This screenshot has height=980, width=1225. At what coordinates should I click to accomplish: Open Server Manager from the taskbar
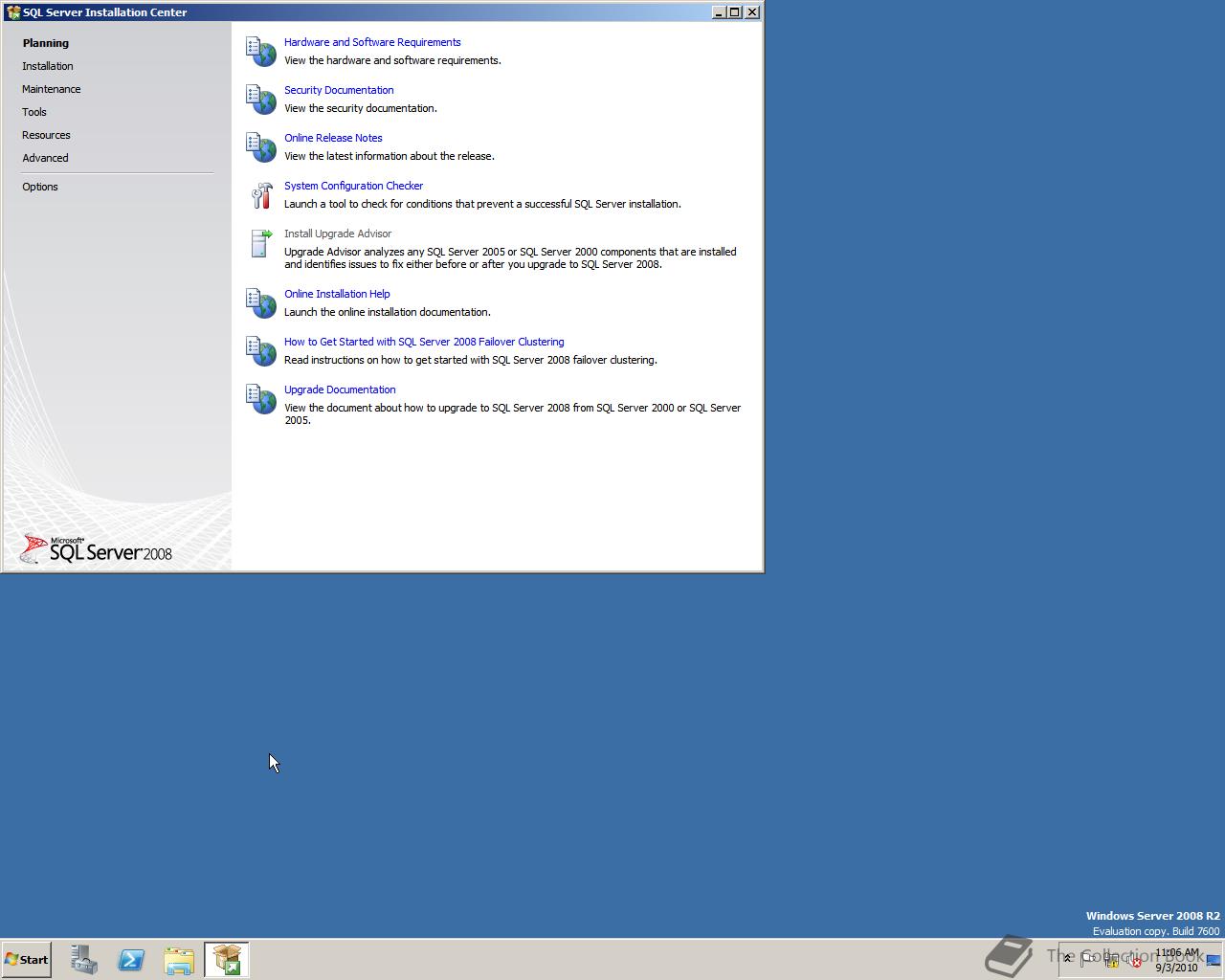click(x=83, y=960)
